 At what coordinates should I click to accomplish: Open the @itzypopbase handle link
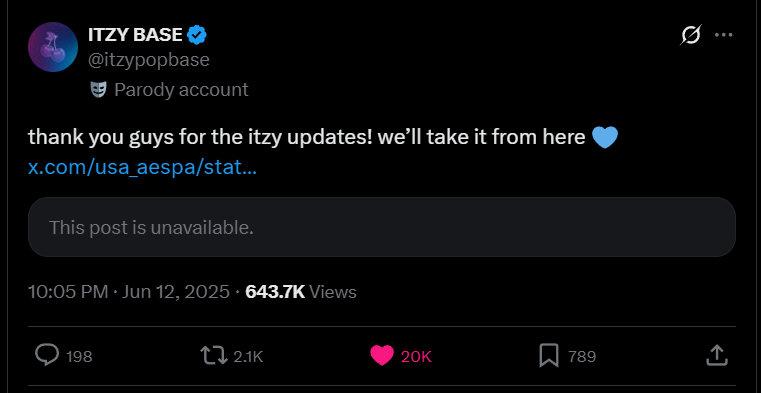(x=149, y=60)
